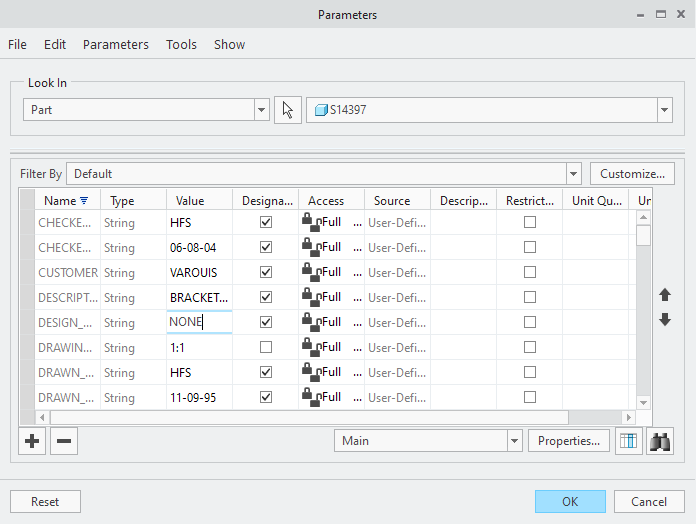Viewport: 696px width, 524px height.
Task: Open the Show menu
Action: click(229, 44)
